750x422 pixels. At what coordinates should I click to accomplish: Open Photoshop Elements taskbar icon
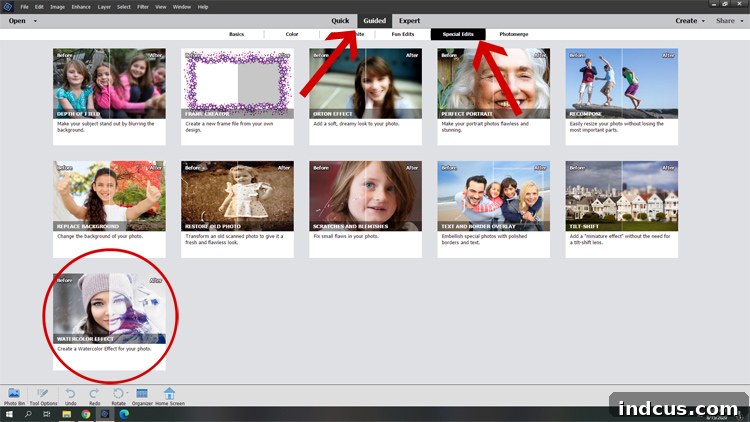(x=105, y=414)
